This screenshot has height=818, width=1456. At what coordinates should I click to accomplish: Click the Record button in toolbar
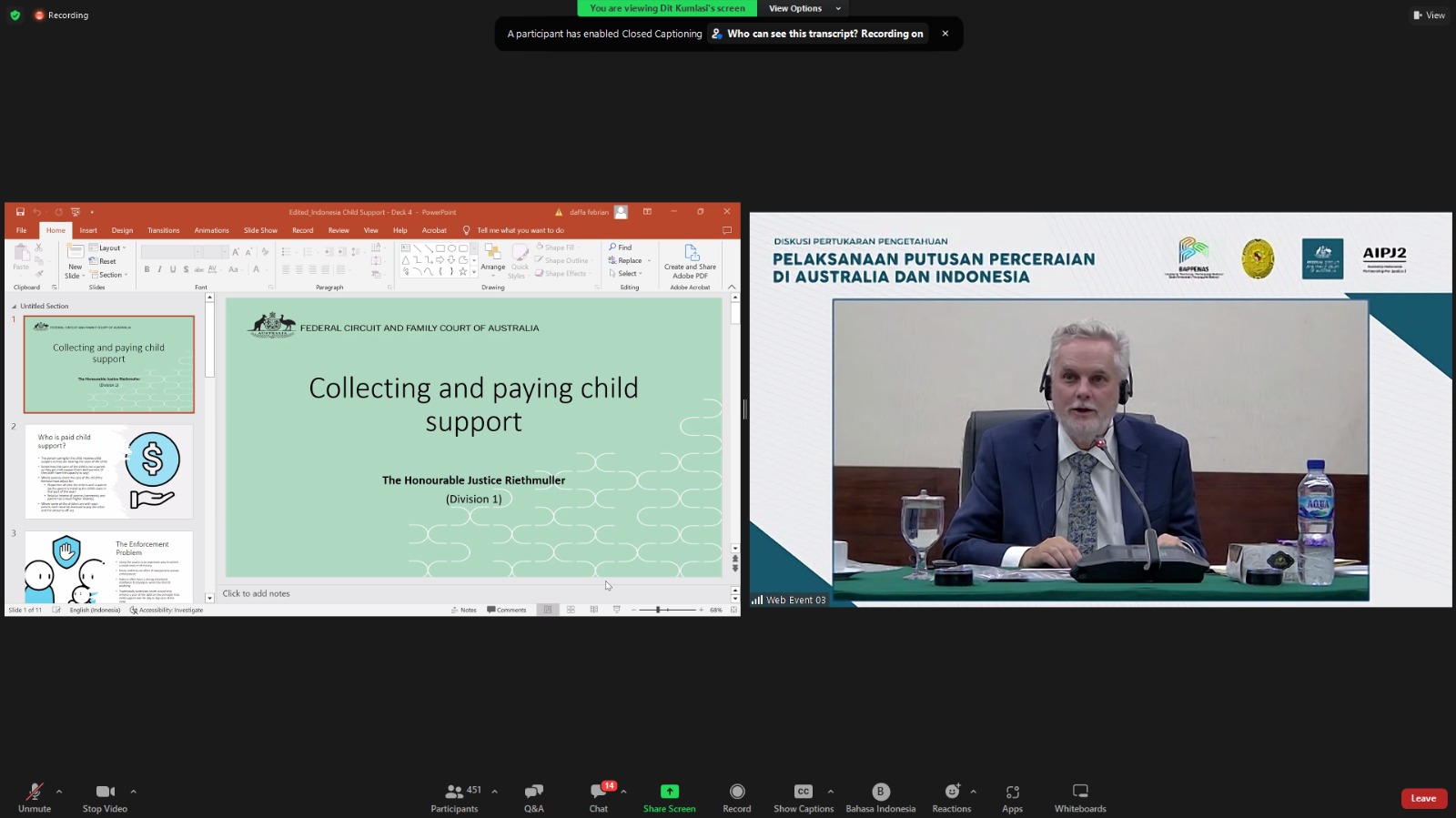[x=736, y=797]
